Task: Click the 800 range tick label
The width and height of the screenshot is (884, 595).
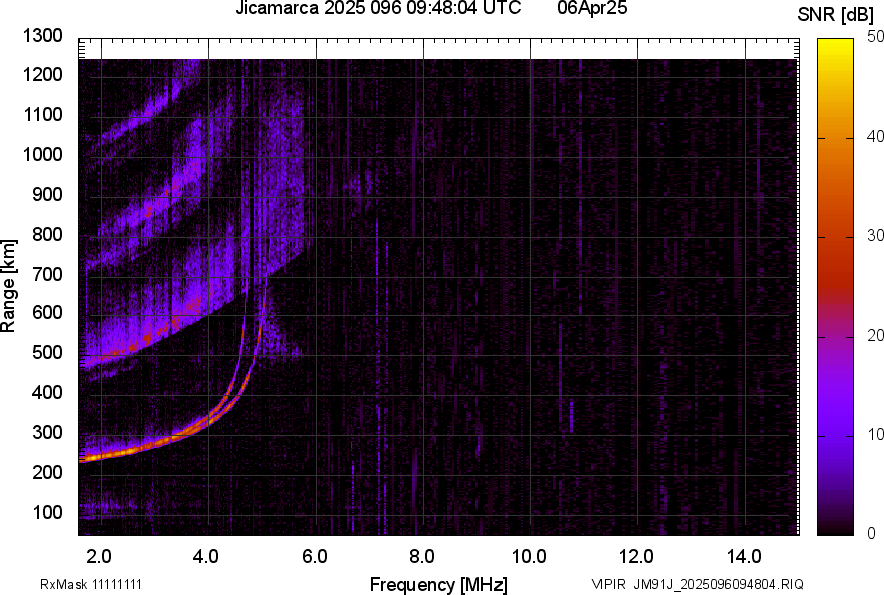Action: pos(47,234)
